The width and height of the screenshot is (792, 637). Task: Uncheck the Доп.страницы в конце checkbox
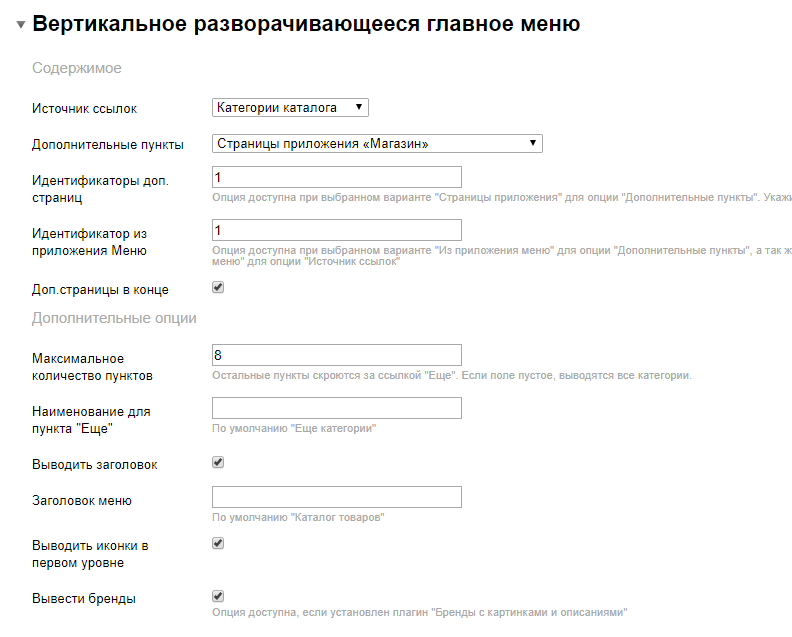[218, 288]
